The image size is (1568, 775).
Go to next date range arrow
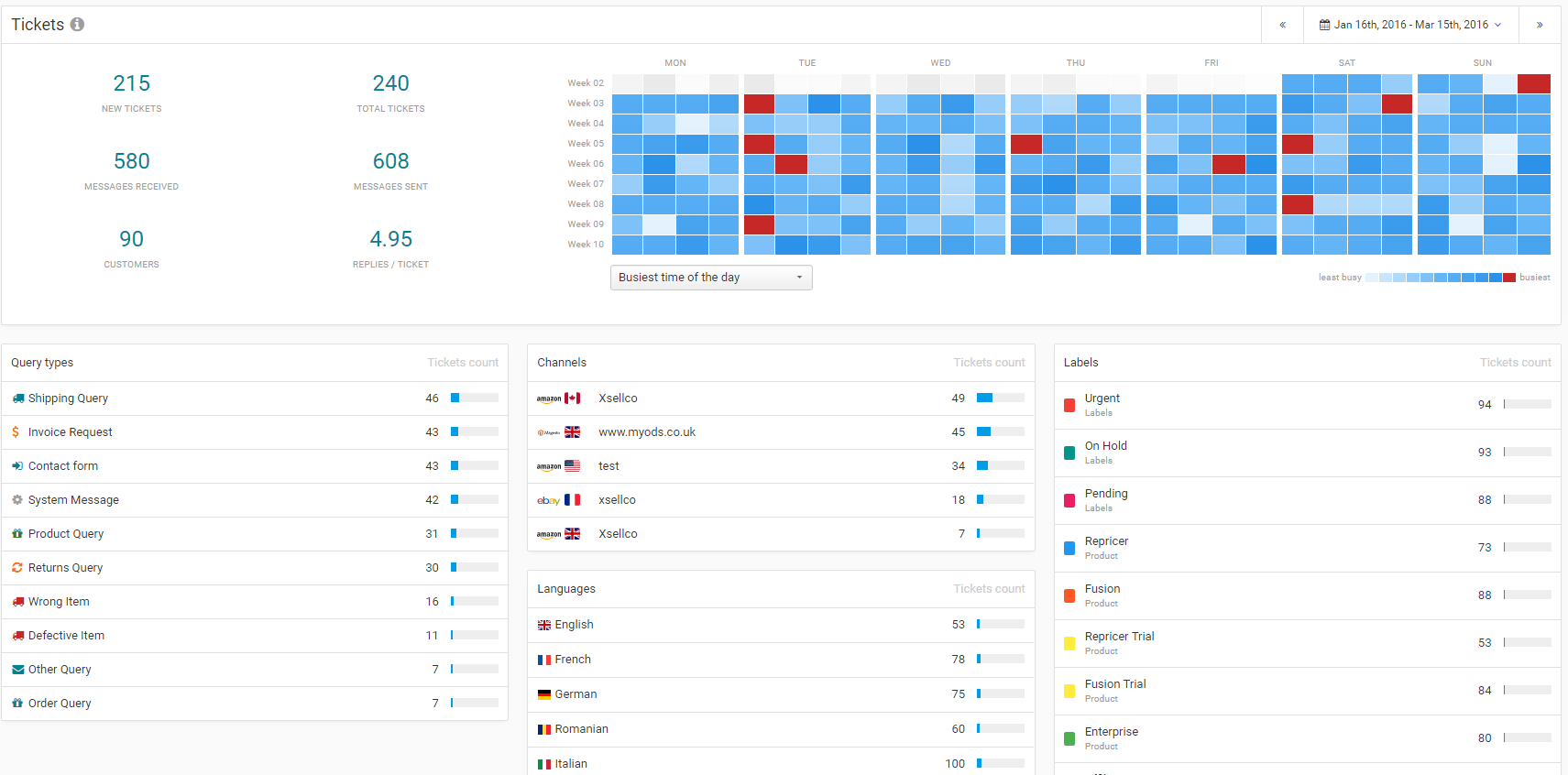(1540, 25)
